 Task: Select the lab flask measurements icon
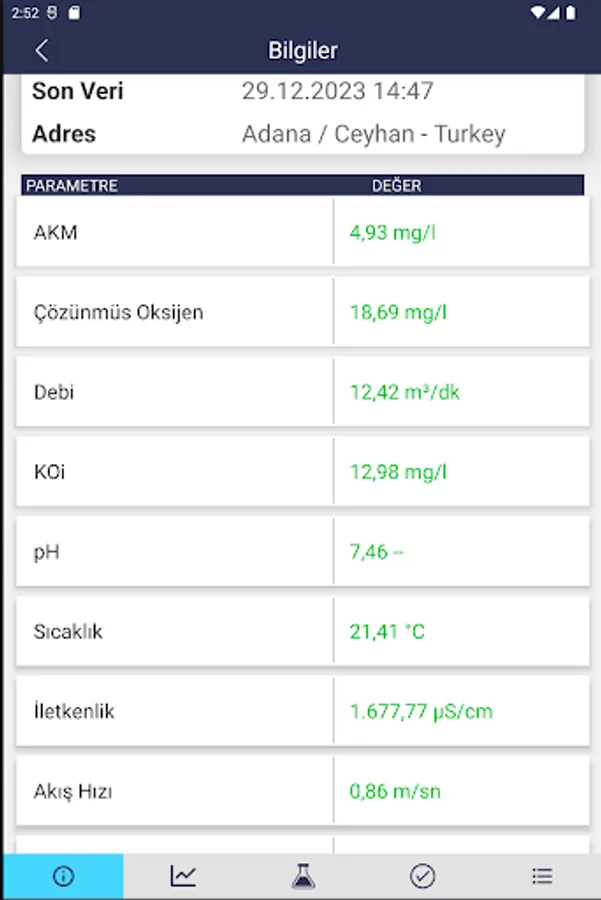point(300,875)
